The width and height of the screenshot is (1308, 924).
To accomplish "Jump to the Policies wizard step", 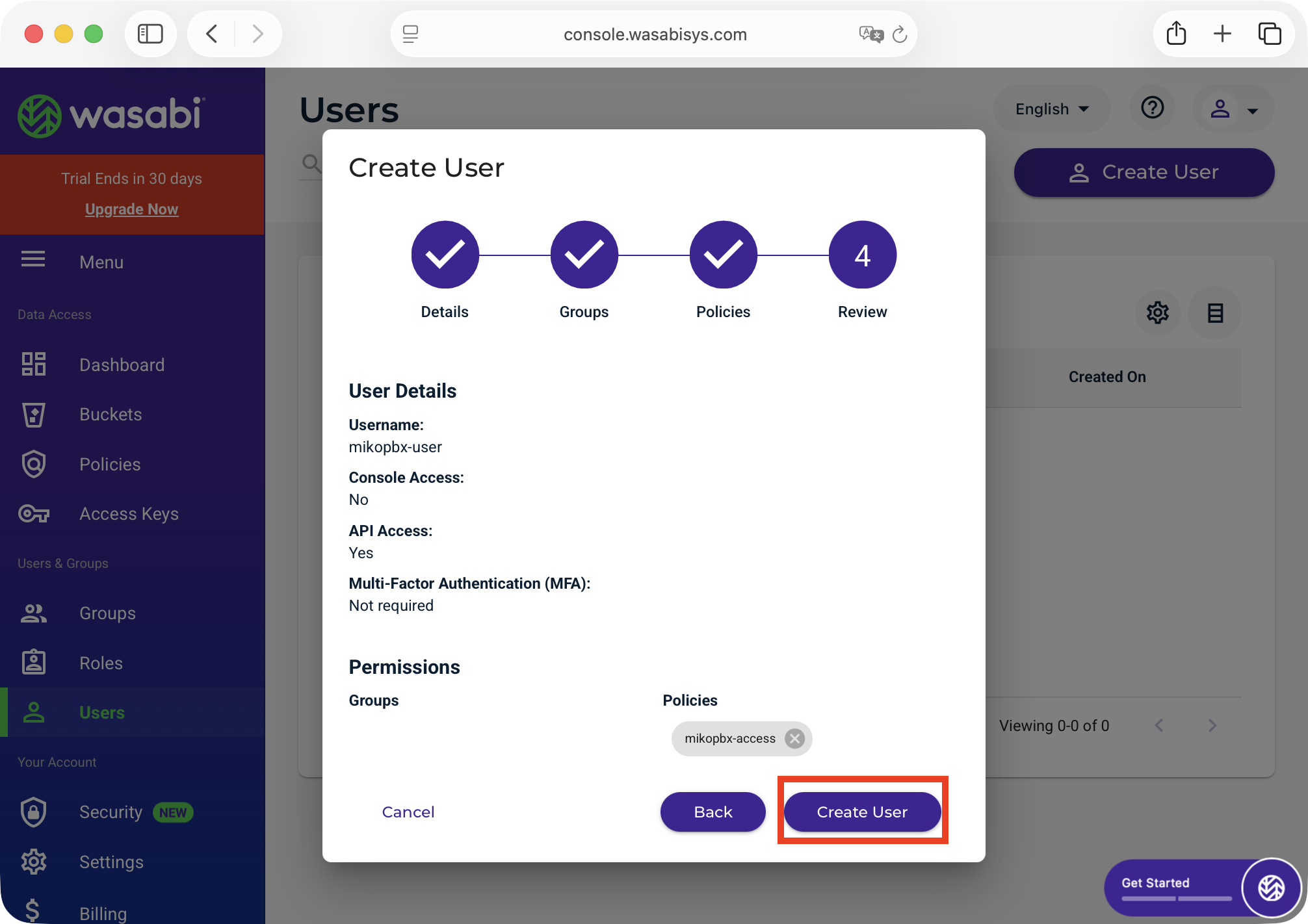I will click(723, 255).
